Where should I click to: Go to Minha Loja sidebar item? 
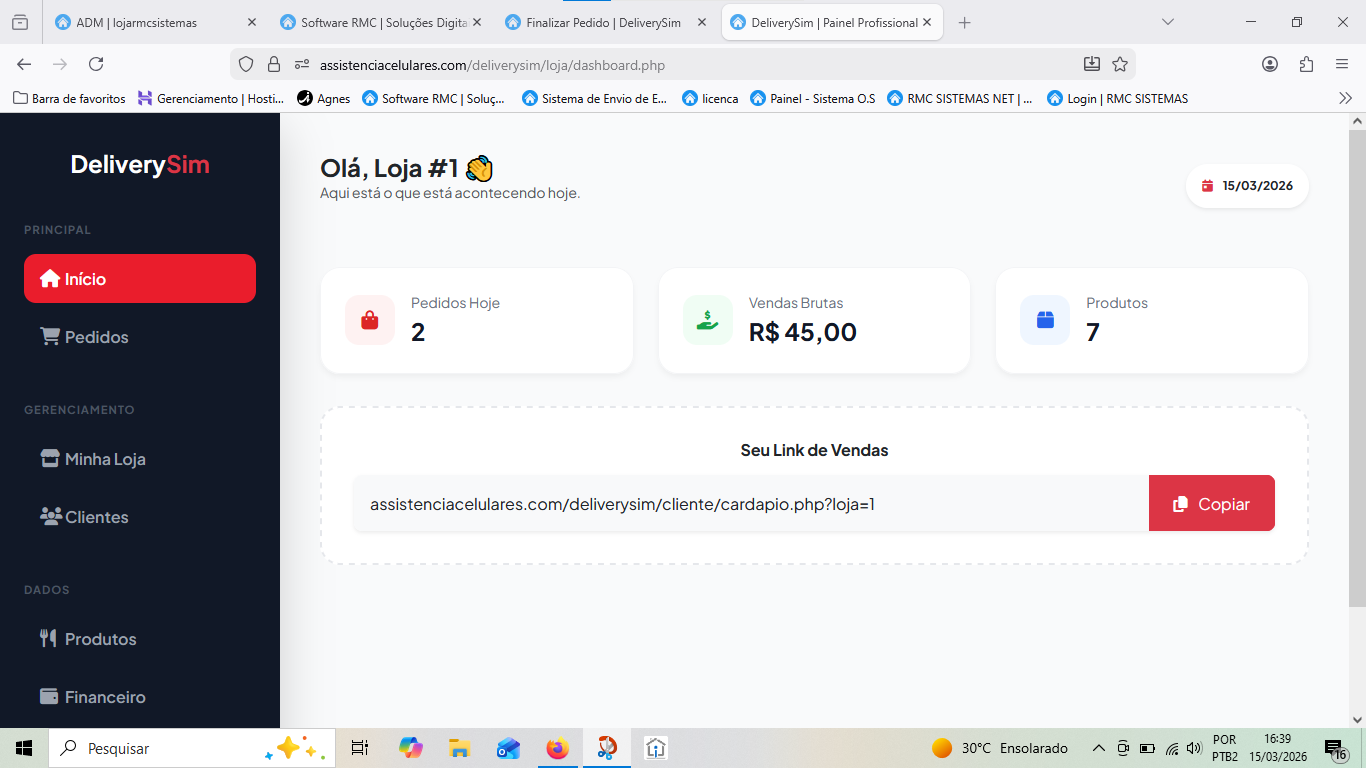click(x=104, y=459)
